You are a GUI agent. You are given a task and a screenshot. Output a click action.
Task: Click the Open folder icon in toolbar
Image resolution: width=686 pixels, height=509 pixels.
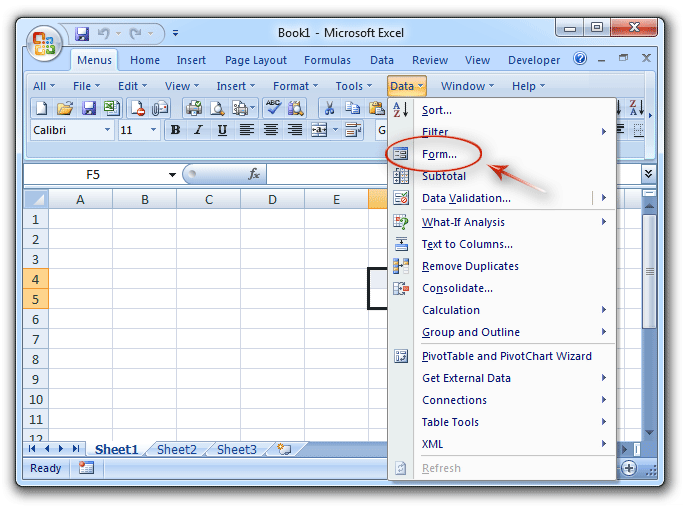coord(65,108)
